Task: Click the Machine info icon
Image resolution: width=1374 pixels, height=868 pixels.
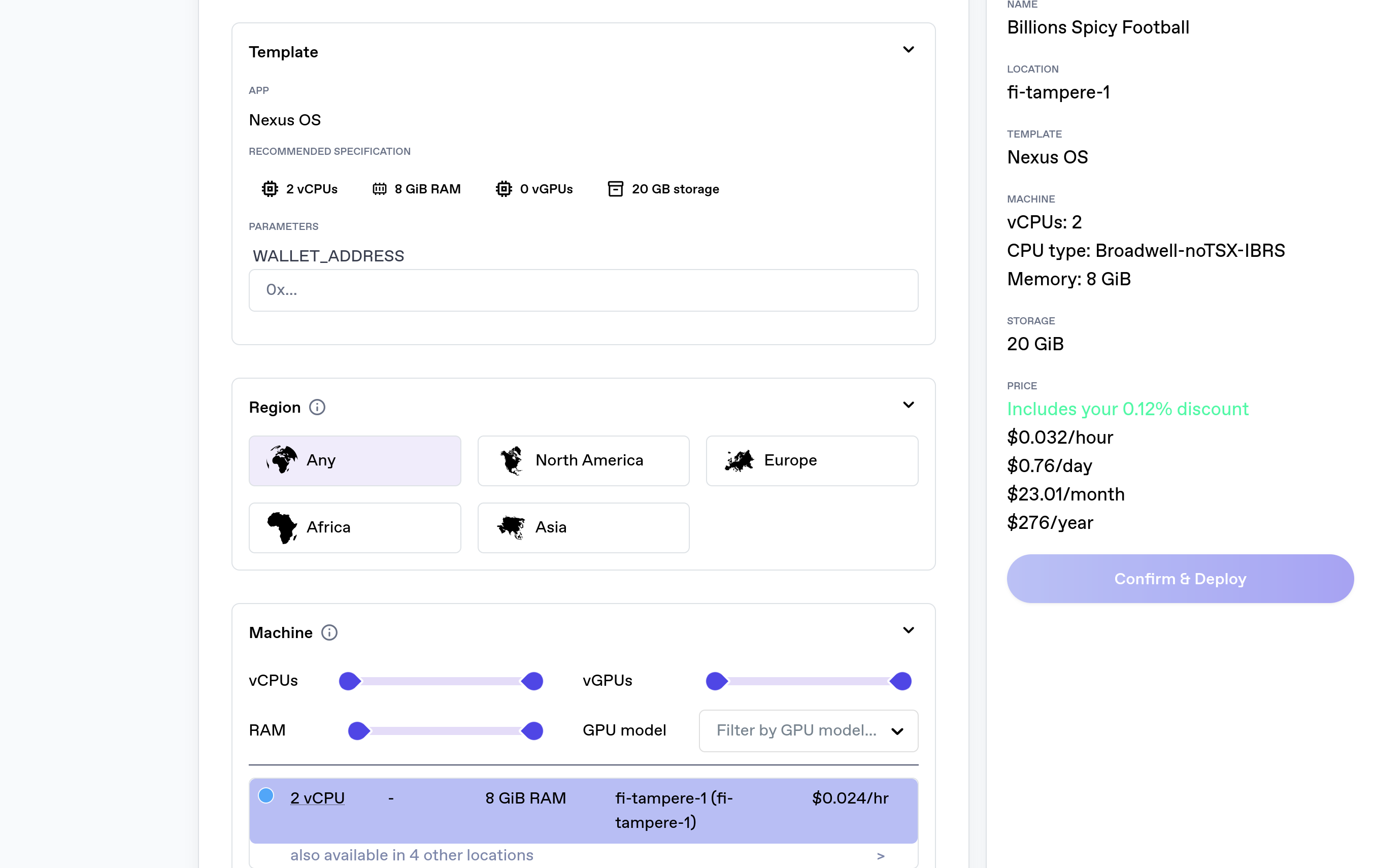Action: pyautogui.click(x=329, y=632)
